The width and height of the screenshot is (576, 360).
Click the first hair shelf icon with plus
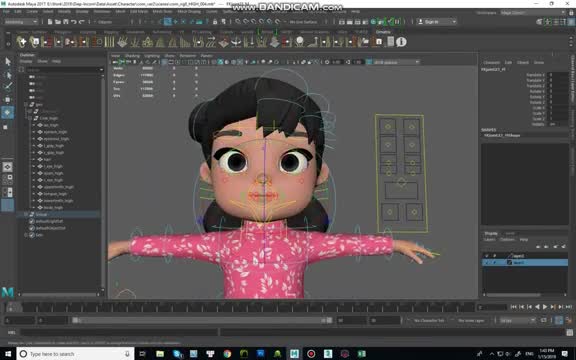pos(22,42)
